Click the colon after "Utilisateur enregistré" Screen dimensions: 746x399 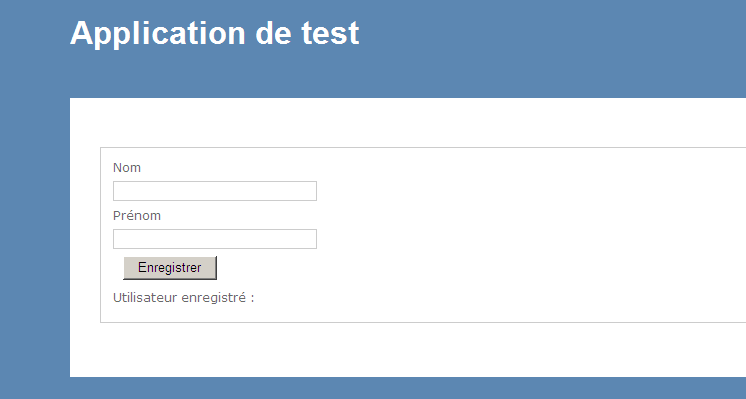point(253,299)
